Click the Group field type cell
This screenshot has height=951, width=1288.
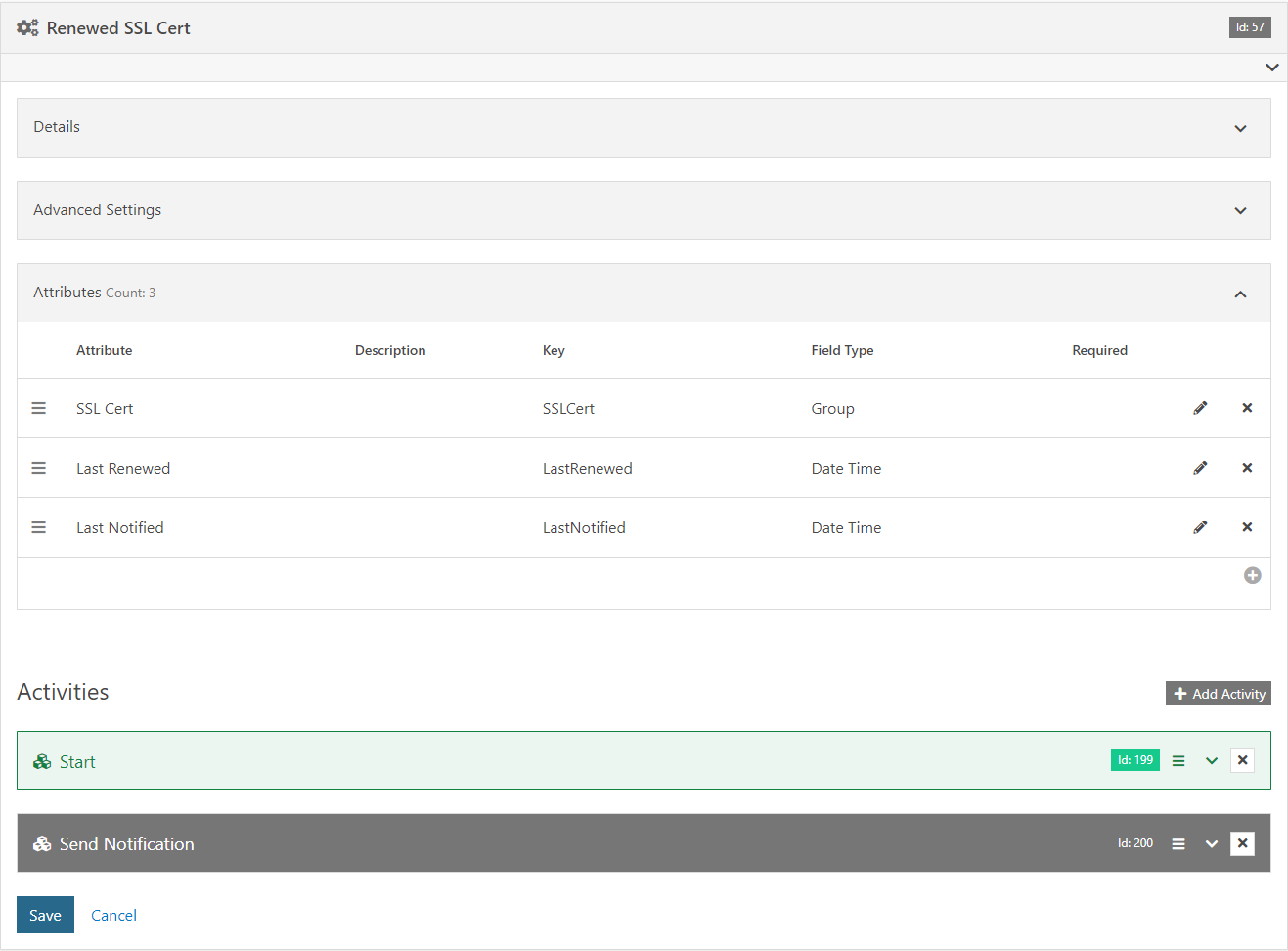point(832,409)
